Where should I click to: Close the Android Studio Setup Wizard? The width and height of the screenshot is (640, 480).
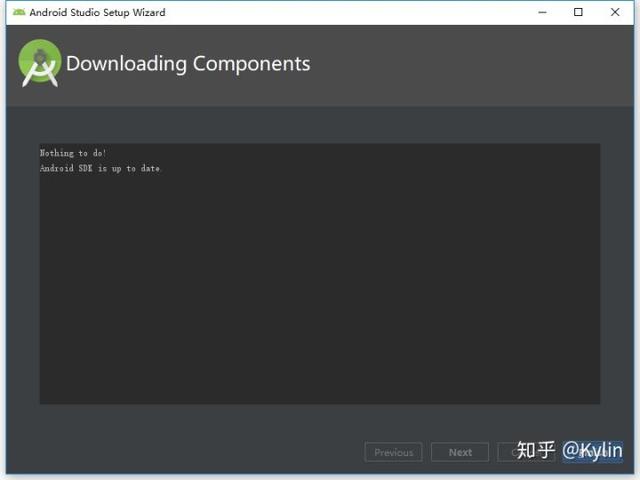coord(615,12)
